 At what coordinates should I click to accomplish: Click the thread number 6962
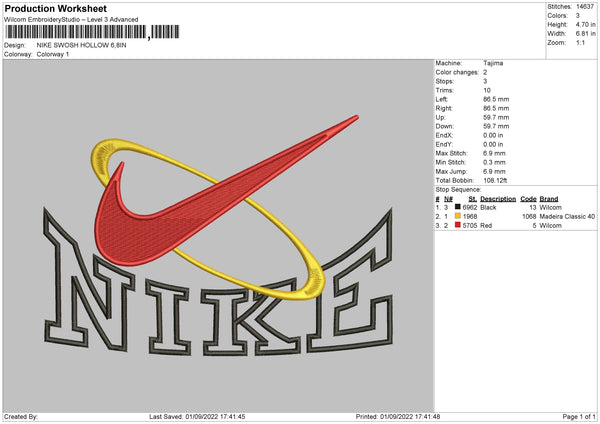point(470,207)
